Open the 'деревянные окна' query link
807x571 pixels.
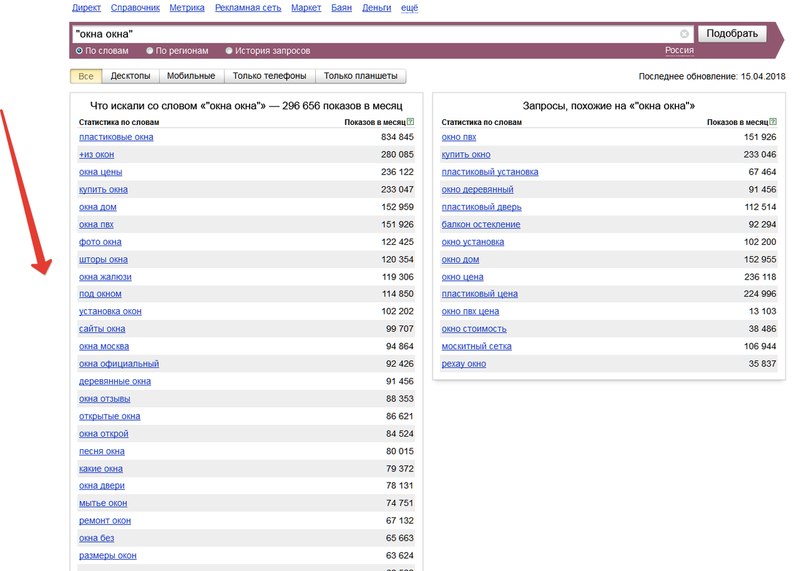(x=115, y=382)
